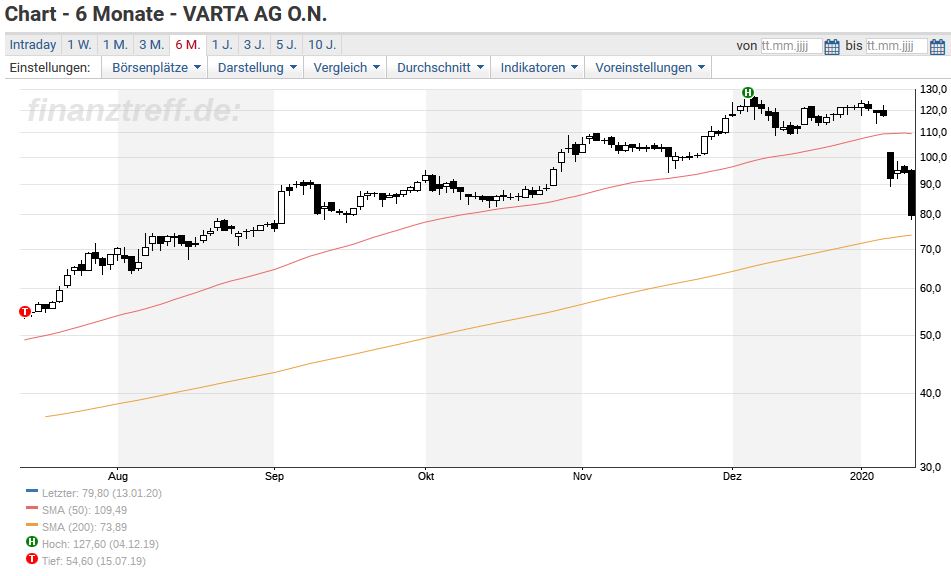Screen dimensions: 951x576
Task: Expand the Durchschnitt dropdown
Action: tap(440, 67)
